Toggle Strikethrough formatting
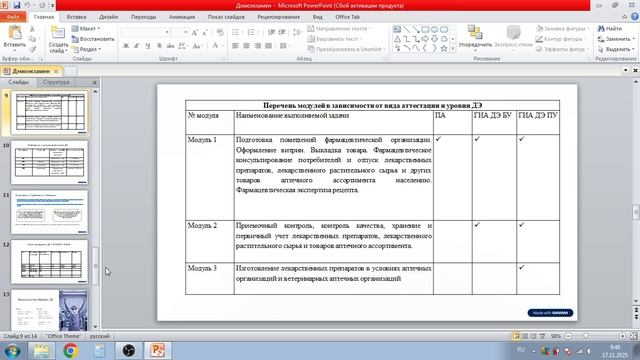Viewport: 640px width, 360px height. click(171, 46)
